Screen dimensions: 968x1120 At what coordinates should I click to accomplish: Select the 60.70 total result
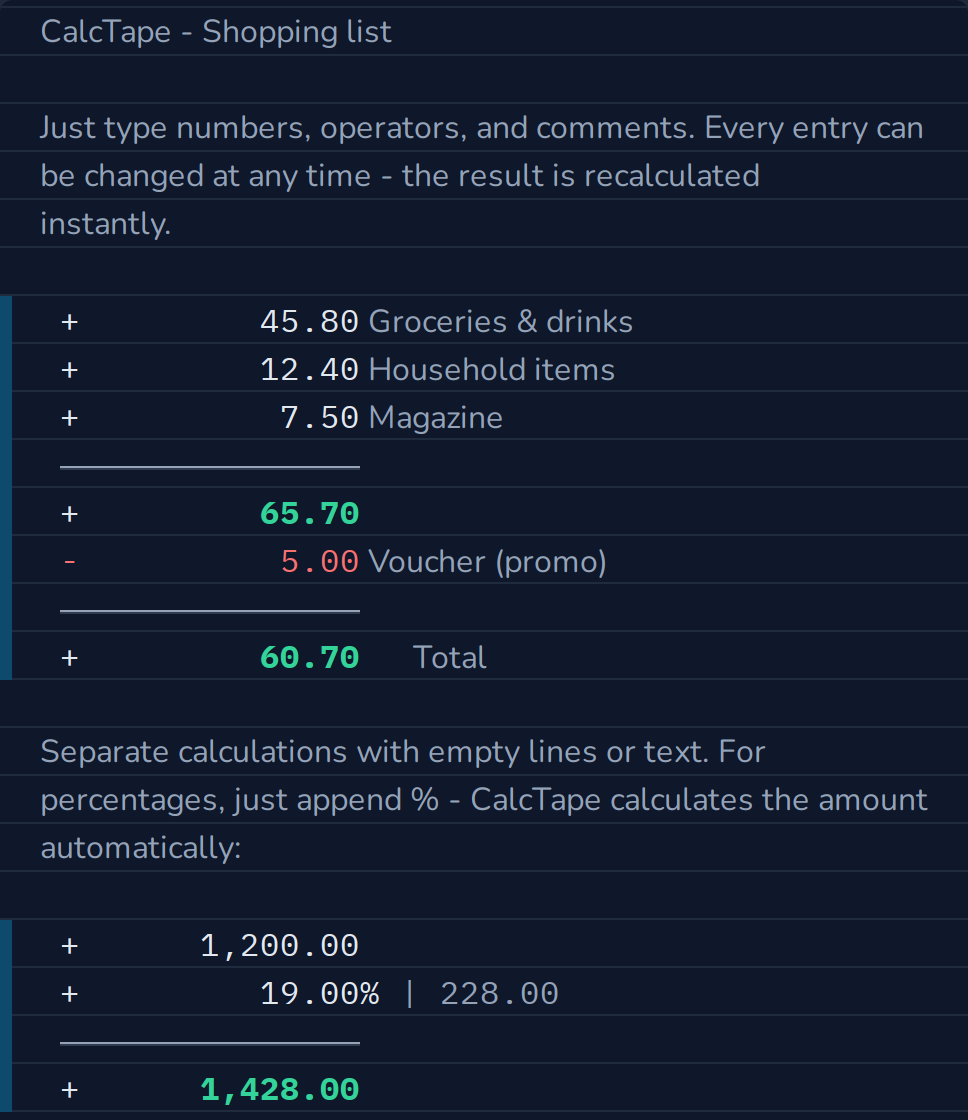pos(309,657)
